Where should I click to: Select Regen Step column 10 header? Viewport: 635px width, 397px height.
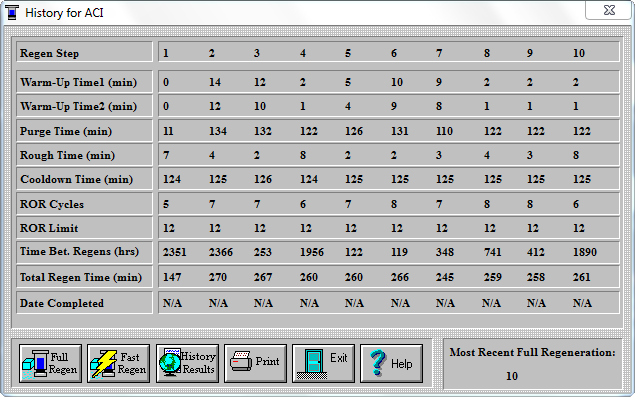coord(579,53)
